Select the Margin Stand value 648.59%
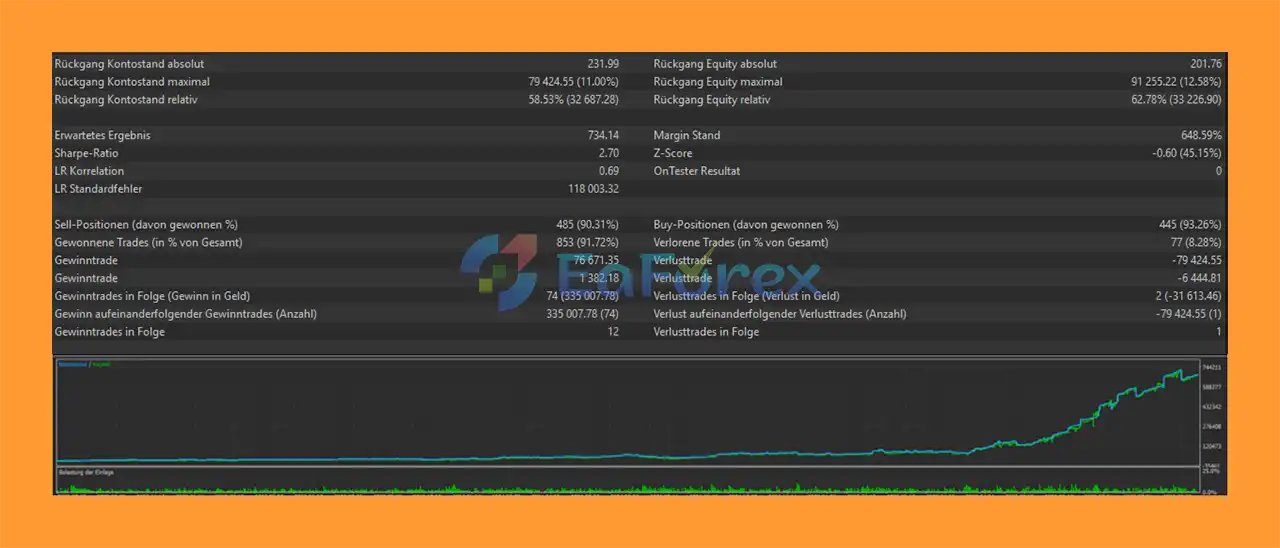The width and height of the screenshot is (1280, 548). click(x=1201, y=135)
